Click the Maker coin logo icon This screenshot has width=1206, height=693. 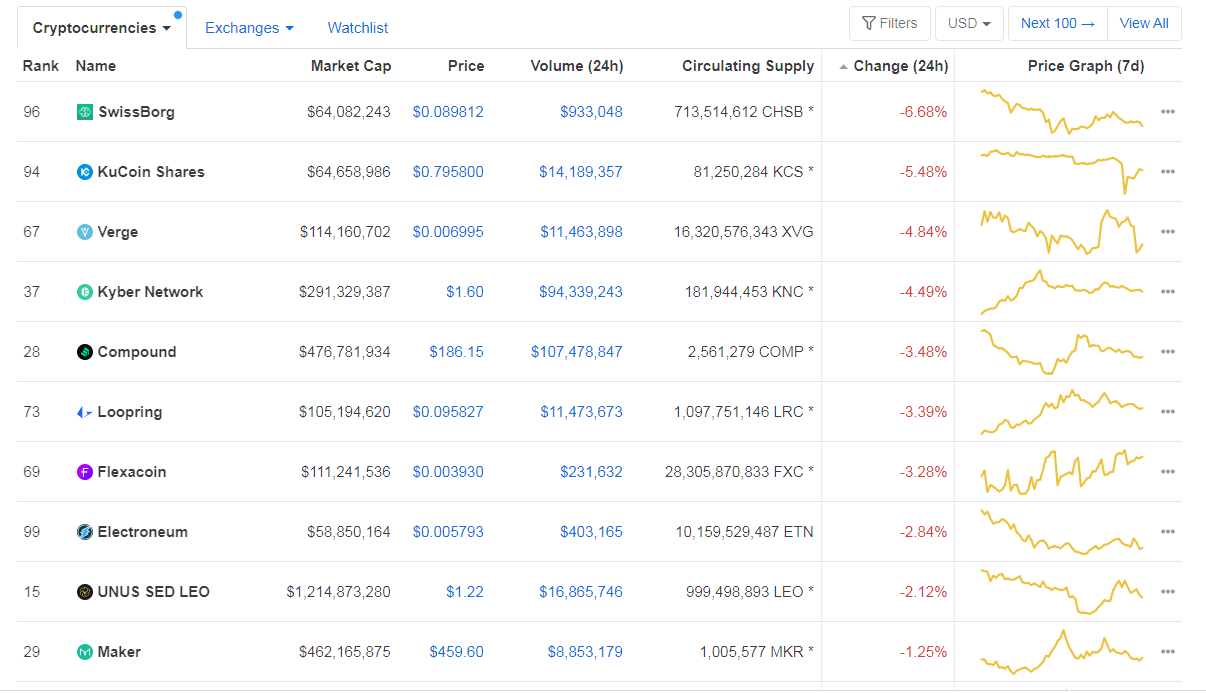[x=85, y=652]
